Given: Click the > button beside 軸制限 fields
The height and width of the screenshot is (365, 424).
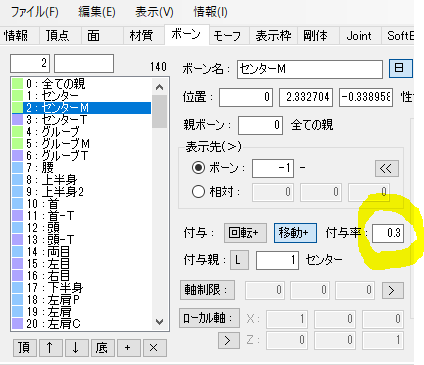Looking at the screenshot, I should (392, 290).
